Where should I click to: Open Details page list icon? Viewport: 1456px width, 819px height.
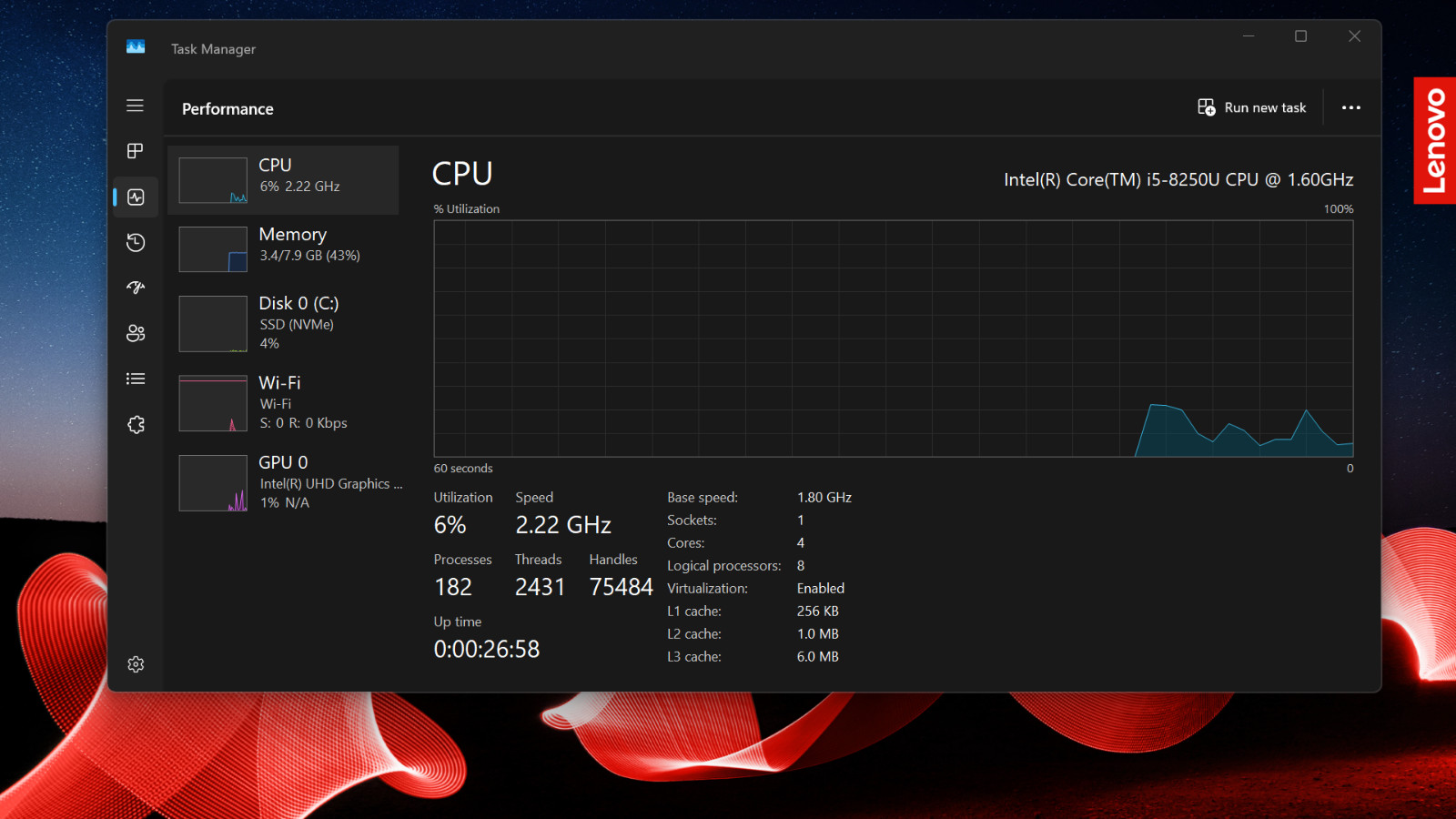136,379
